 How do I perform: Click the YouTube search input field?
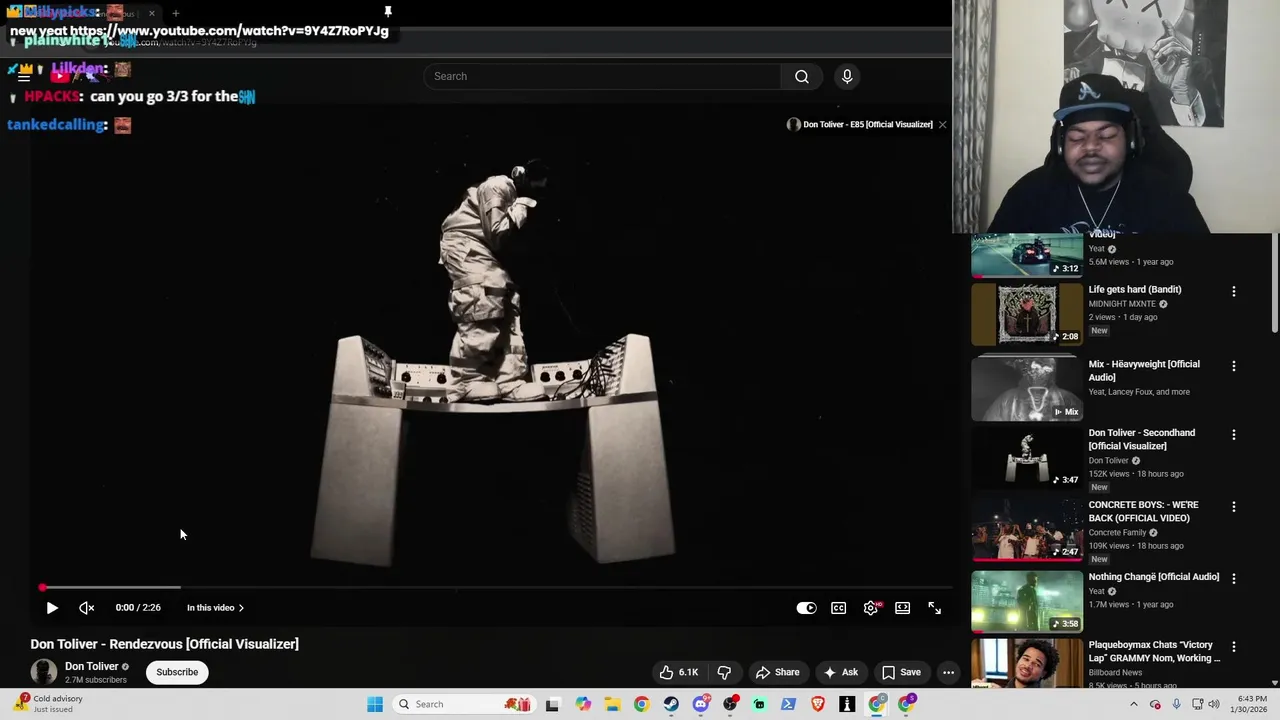click(602, 76)
